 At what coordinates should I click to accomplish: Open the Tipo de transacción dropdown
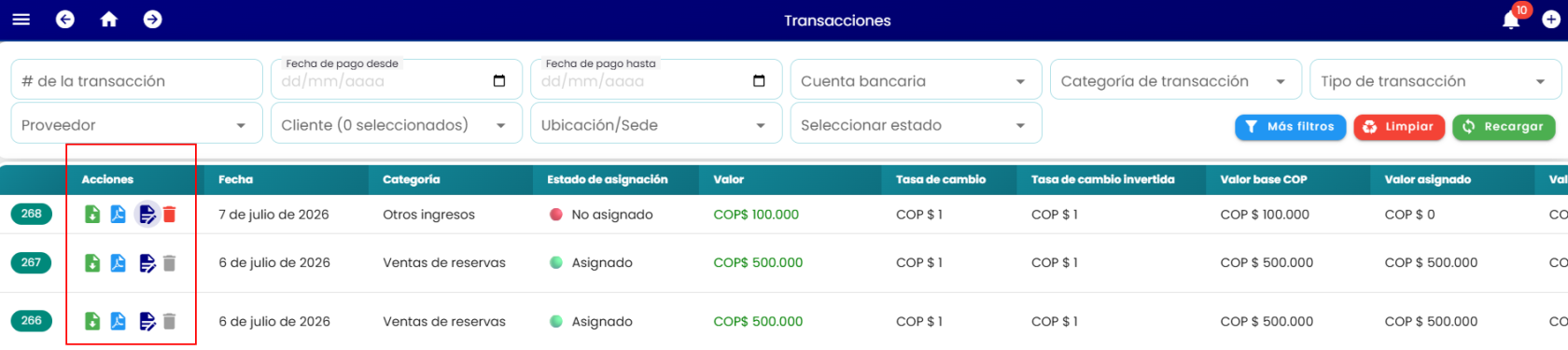click(x=1435, y=80)
